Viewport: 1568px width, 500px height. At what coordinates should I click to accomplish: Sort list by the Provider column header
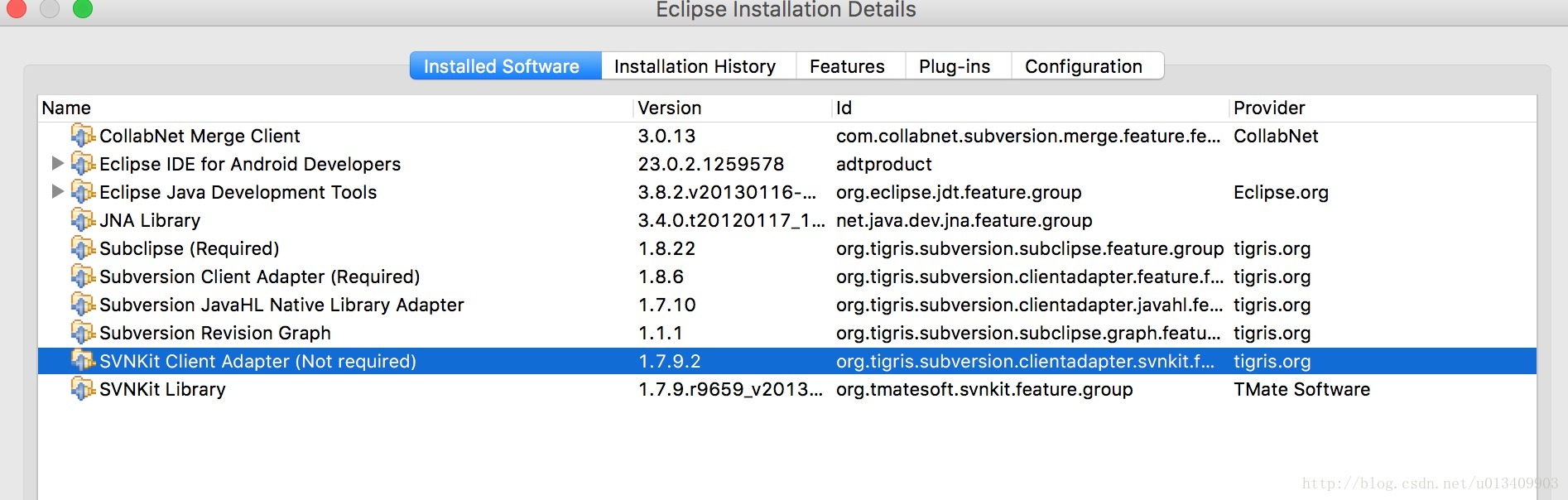click(x=1383, y=108)
